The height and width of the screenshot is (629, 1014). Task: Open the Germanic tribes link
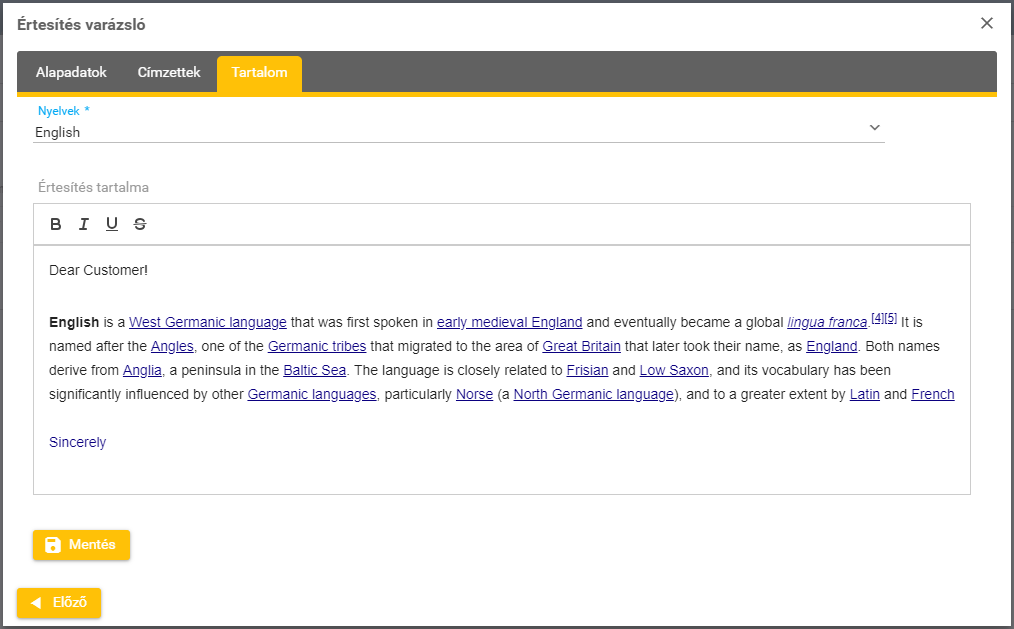317,346
